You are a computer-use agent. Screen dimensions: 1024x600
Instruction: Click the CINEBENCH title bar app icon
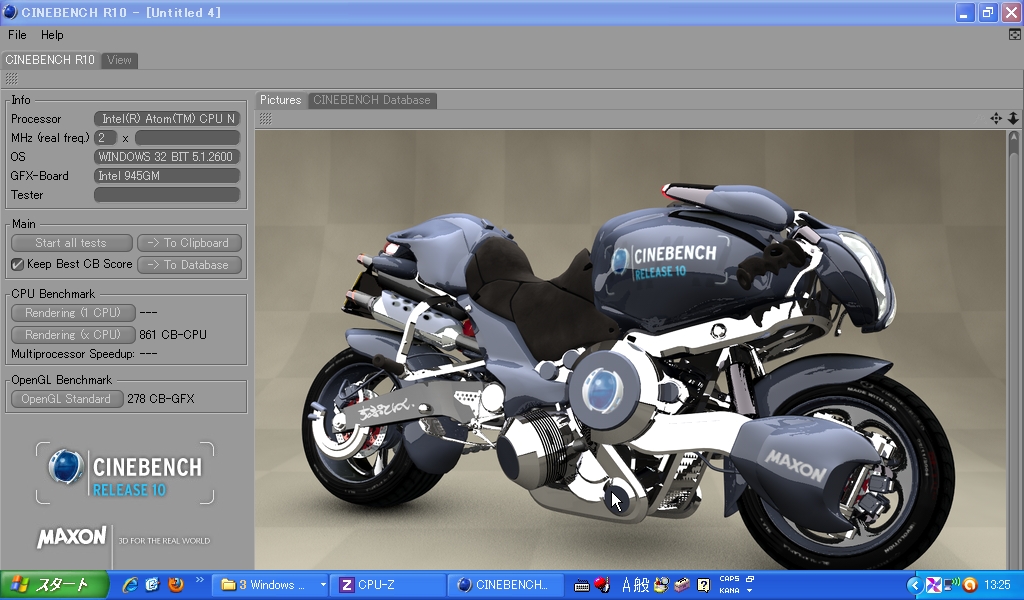pos(10,12)
